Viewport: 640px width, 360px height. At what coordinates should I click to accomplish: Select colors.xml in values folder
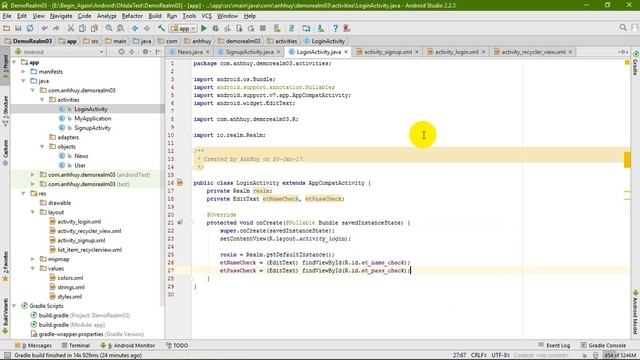[x=70, y=278]
